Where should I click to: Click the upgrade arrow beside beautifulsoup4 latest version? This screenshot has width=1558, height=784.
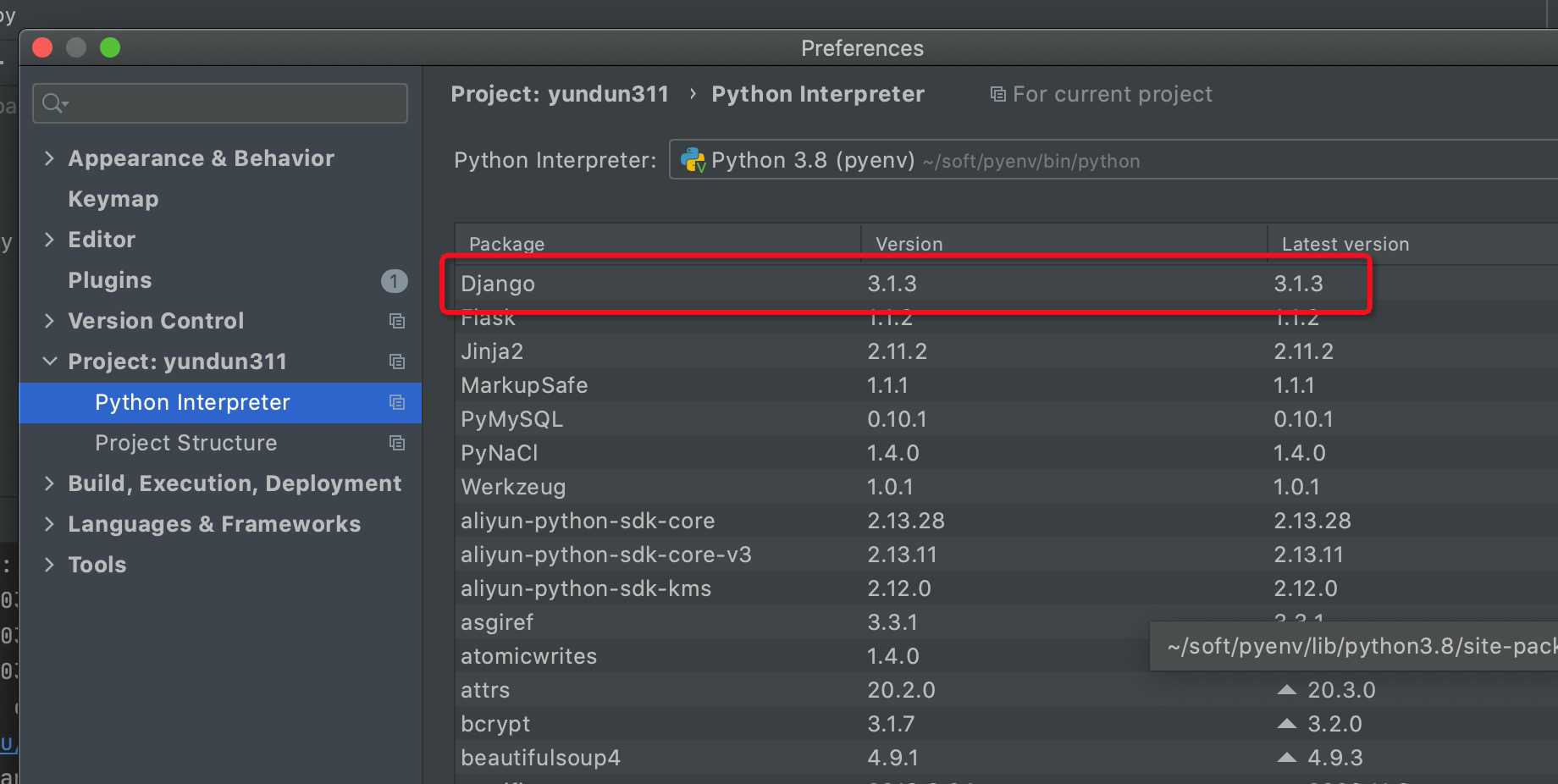coord(1287,758)
